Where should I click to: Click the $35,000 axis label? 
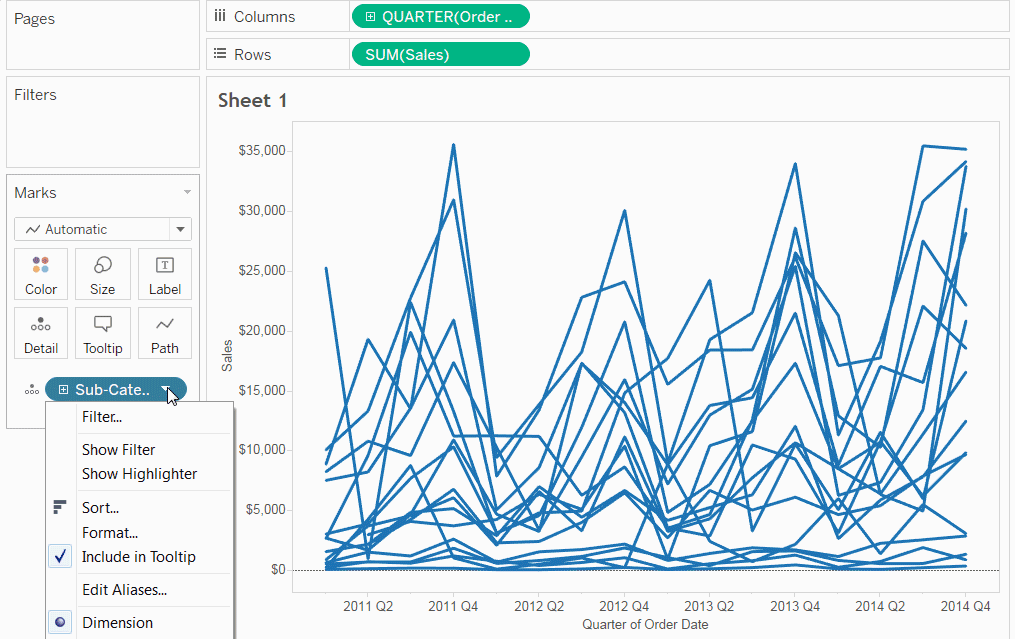point(262,150)
